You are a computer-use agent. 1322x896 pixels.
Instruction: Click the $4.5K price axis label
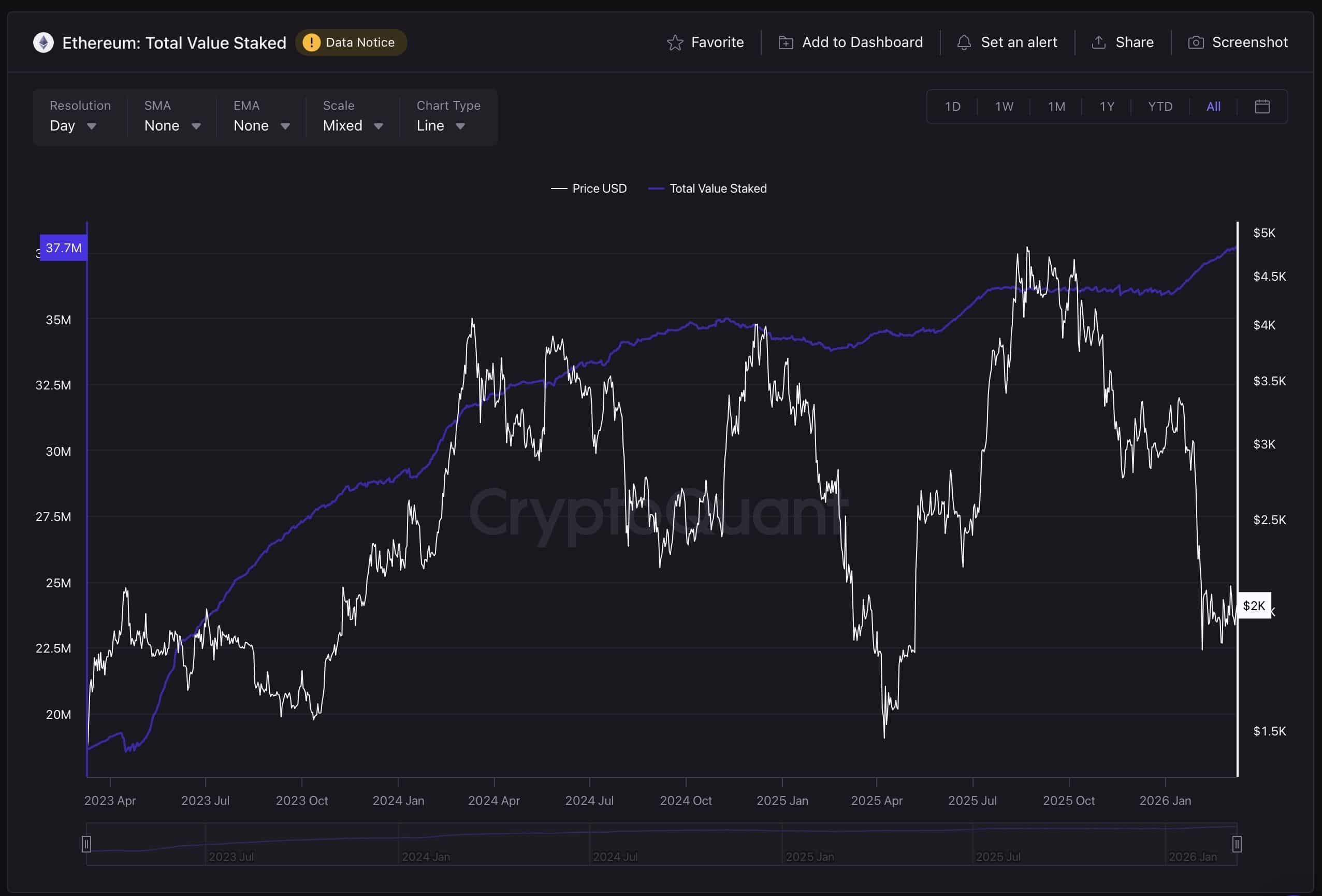1270,277
